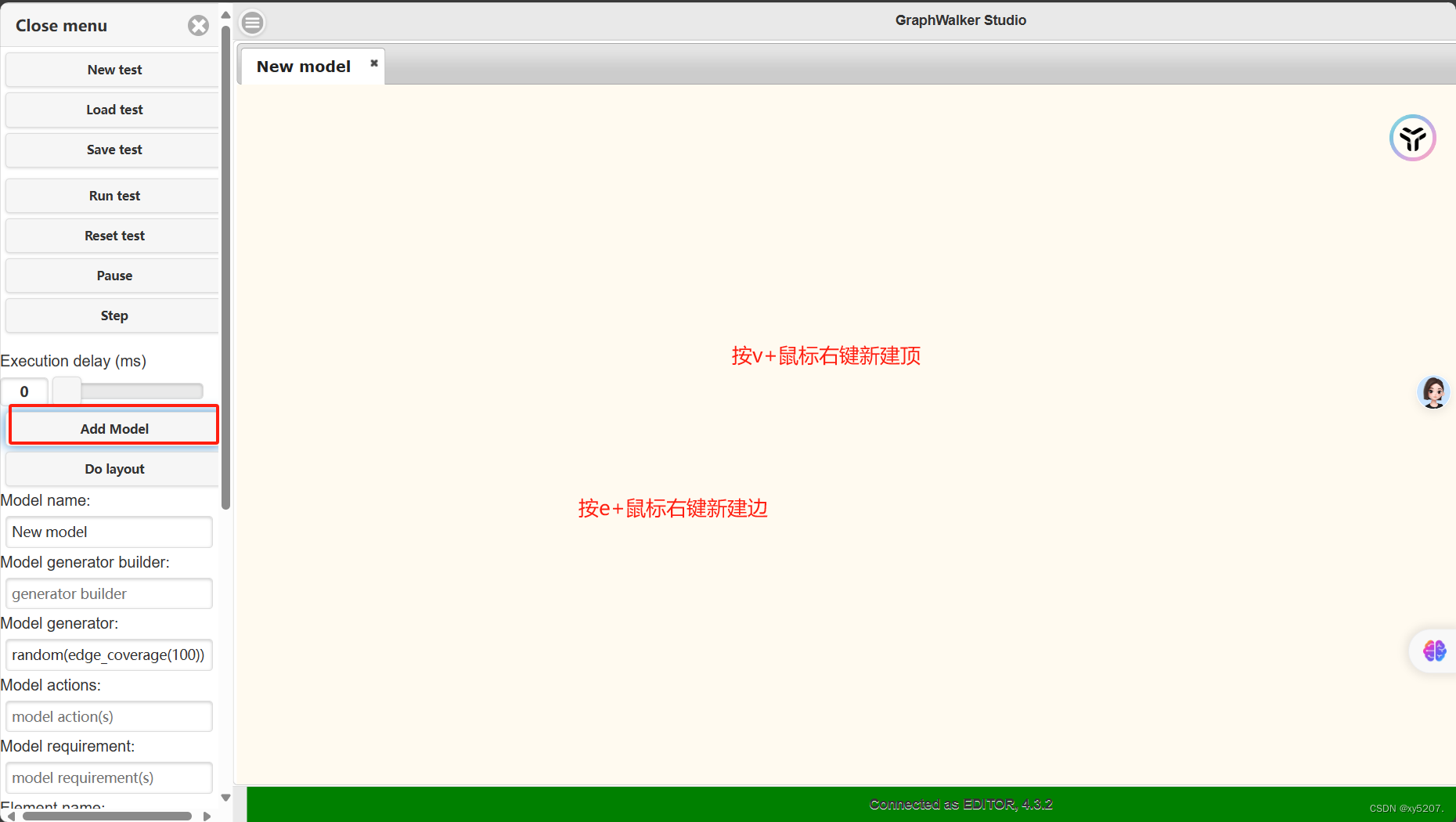1456x822 pixels.
Task: Click the GraphWalker Studio title text
Action: [x=960, y=20]
